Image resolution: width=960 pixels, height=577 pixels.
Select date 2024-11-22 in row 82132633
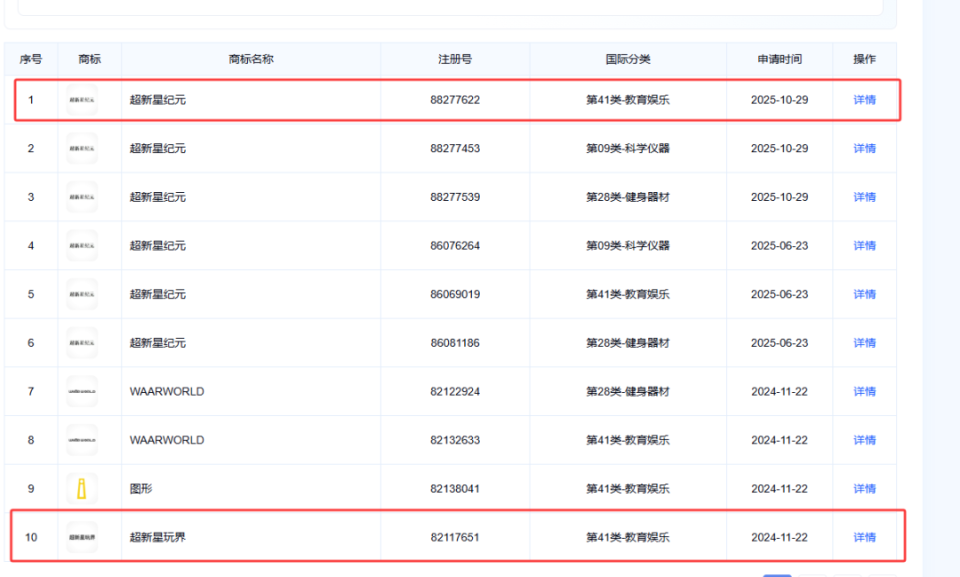click(x=779, y=440)
